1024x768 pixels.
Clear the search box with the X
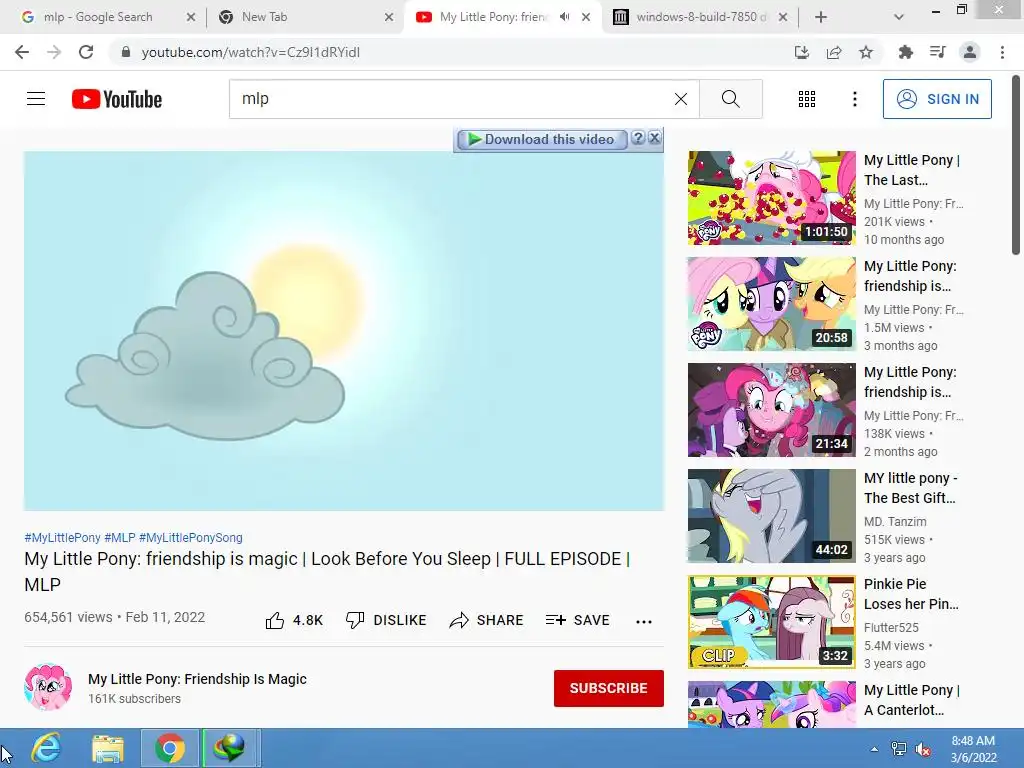click(680, 99)
